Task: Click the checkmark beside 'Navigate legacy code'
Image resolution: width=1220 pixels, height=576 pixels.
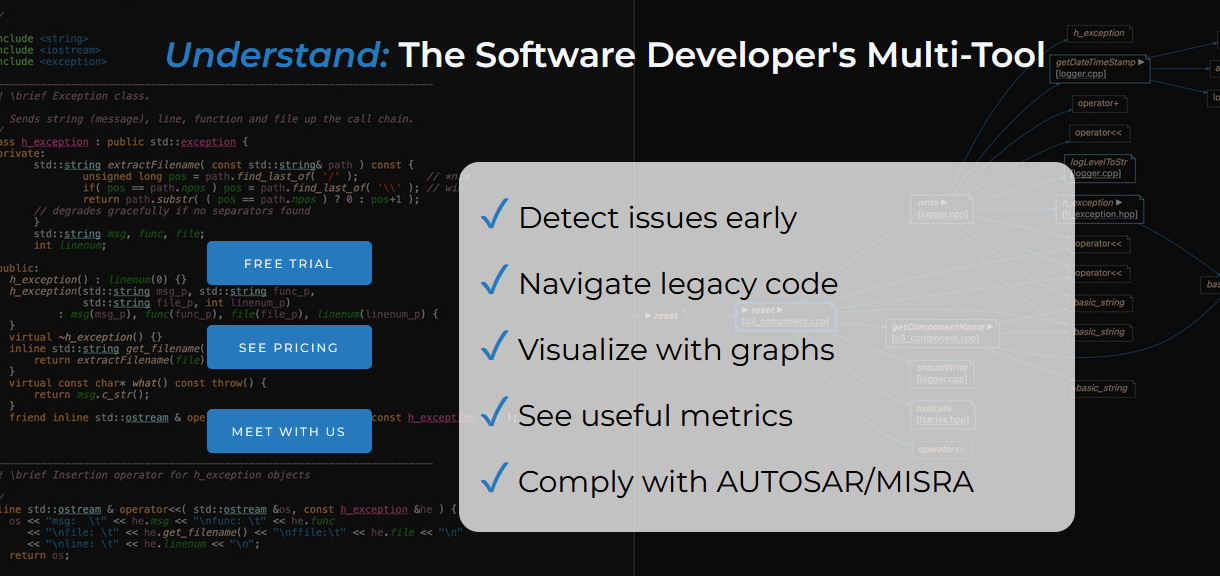Action: pos(495,280)
